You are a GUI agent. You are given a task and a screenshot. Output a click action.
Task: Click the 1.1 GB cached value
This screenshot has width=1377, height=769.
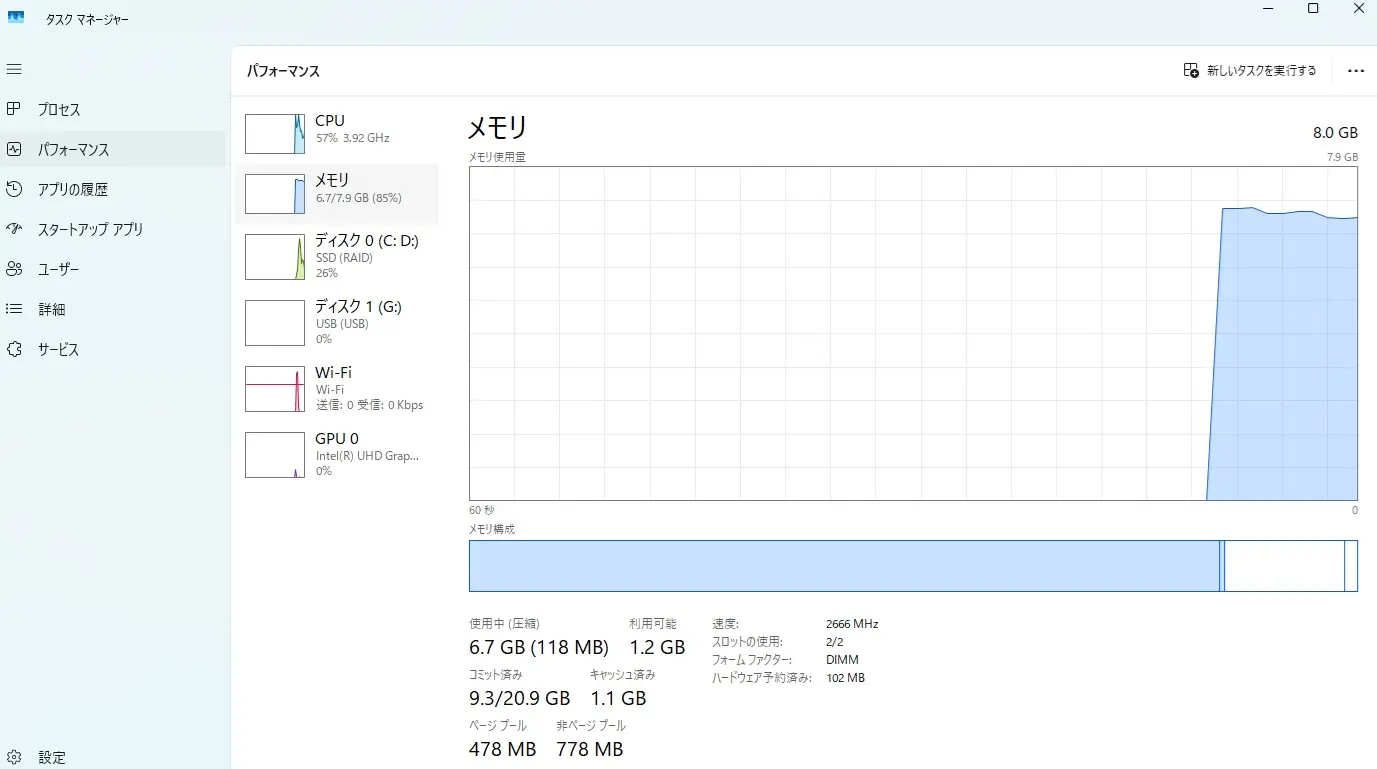coord(618,698)
